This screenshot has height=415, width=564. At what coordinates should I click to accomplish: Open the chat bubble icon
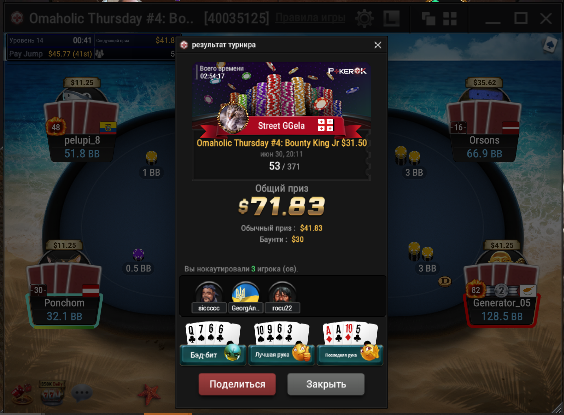[82, 393]
